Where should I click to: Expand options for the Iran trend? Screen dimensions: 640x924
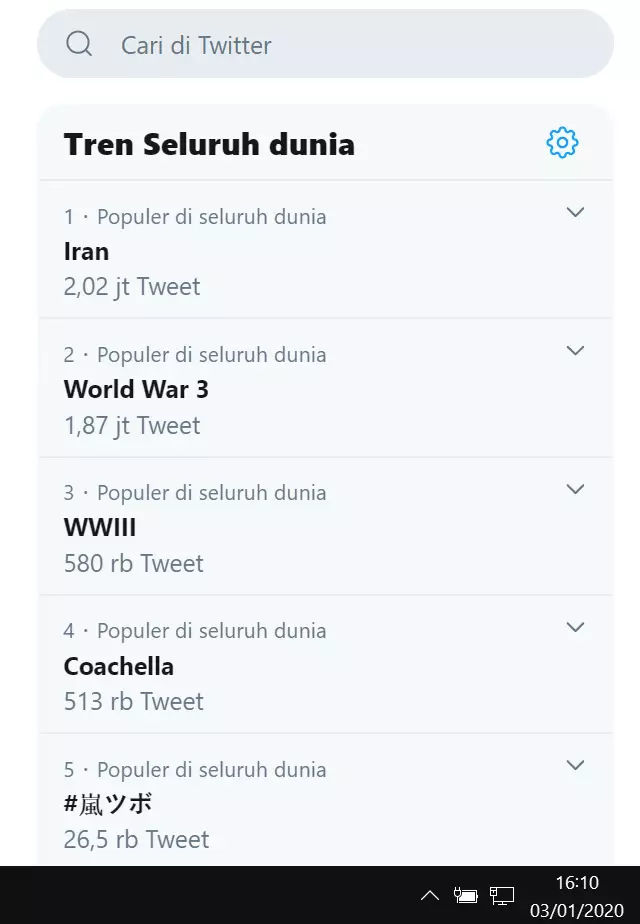click(575, 212)
